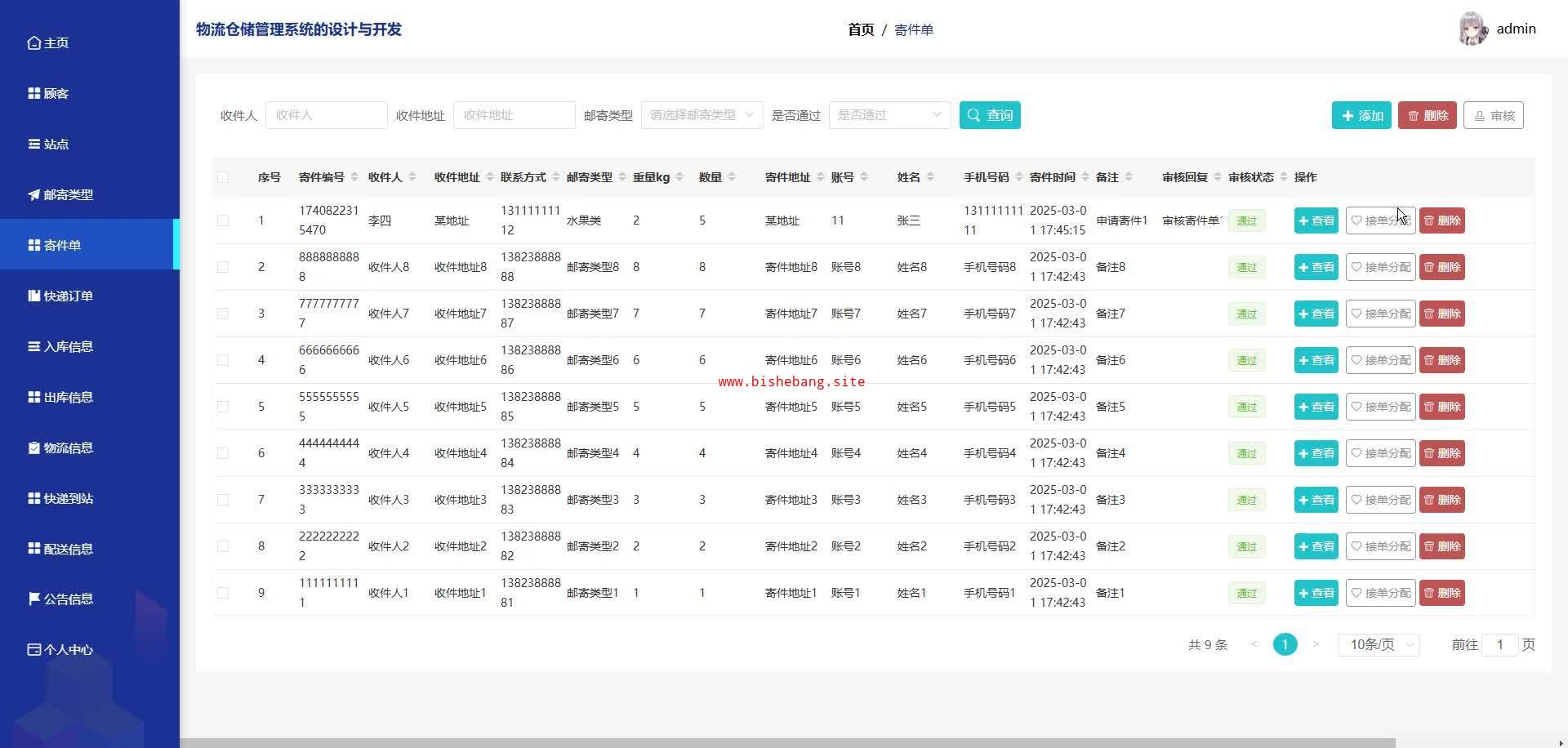Click the horizontal scrollbar at the bottom
Viewport: 1568px width, 748px height.
tap(817, 743)
